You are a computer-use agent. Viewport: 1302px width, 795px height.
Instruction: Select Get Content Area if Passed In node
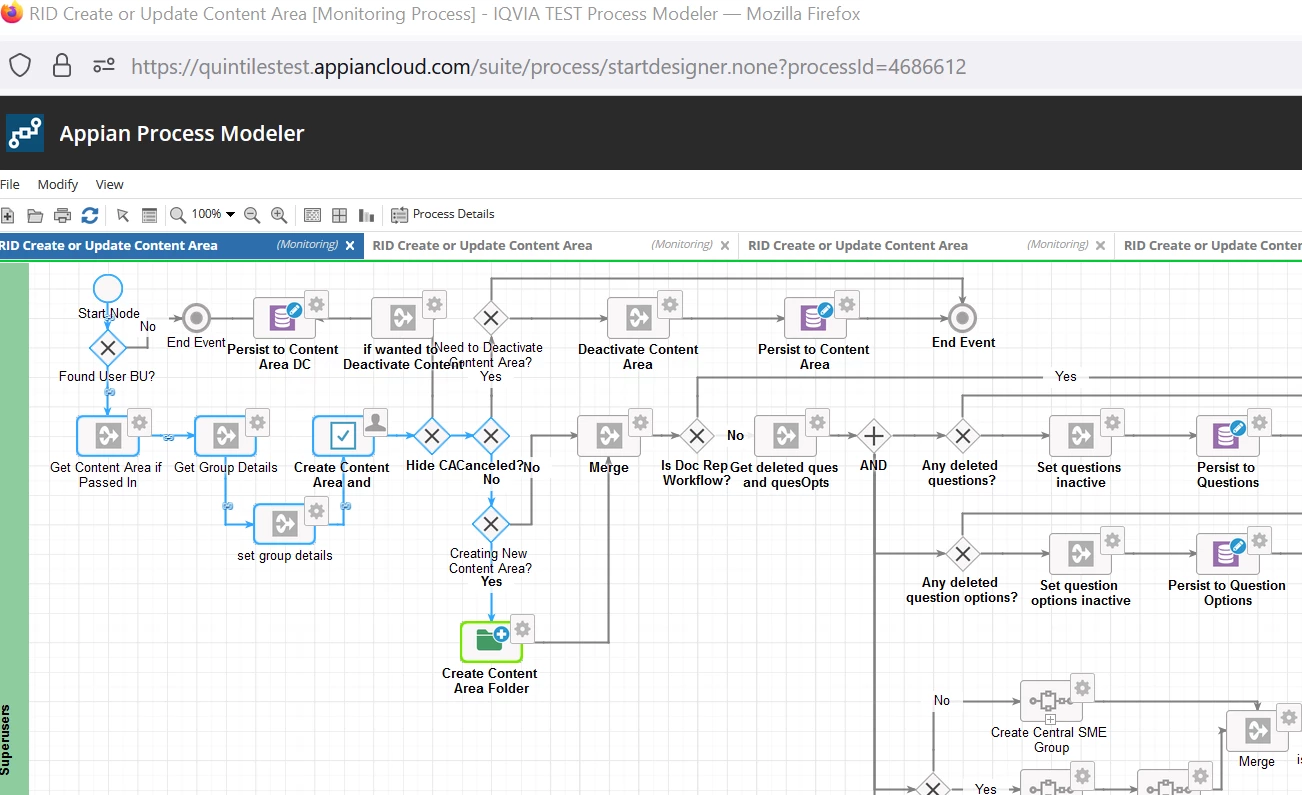coord(107,436)
